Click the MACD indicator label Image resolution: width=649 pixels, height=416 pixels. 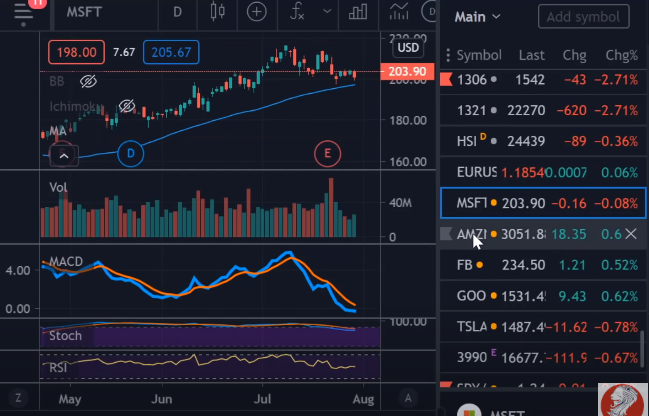pos(66,262)
